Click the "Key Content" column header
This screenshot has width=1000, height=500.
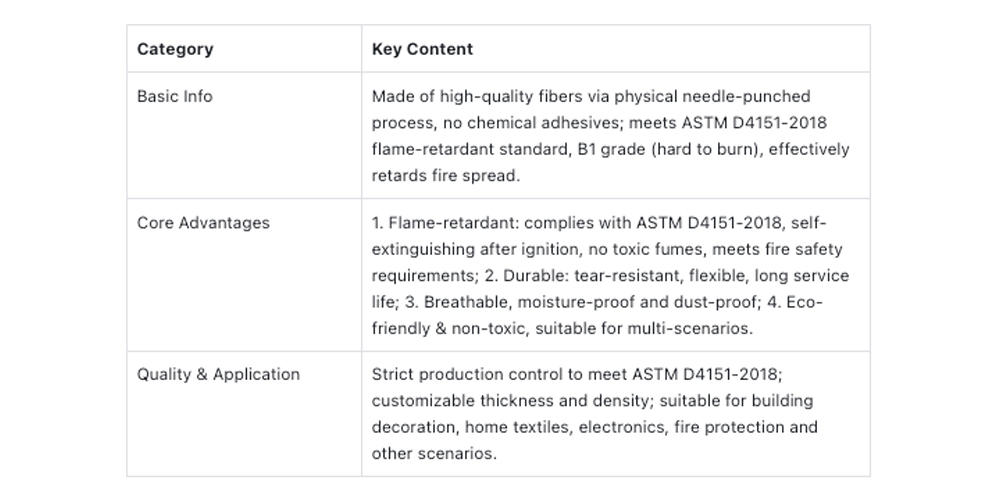422,49
